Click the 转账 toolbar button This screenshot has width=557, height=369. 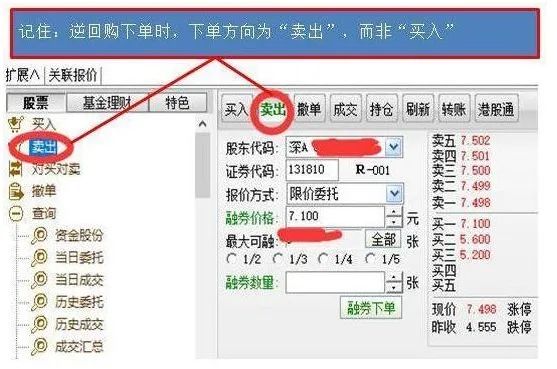coord(454,109)
